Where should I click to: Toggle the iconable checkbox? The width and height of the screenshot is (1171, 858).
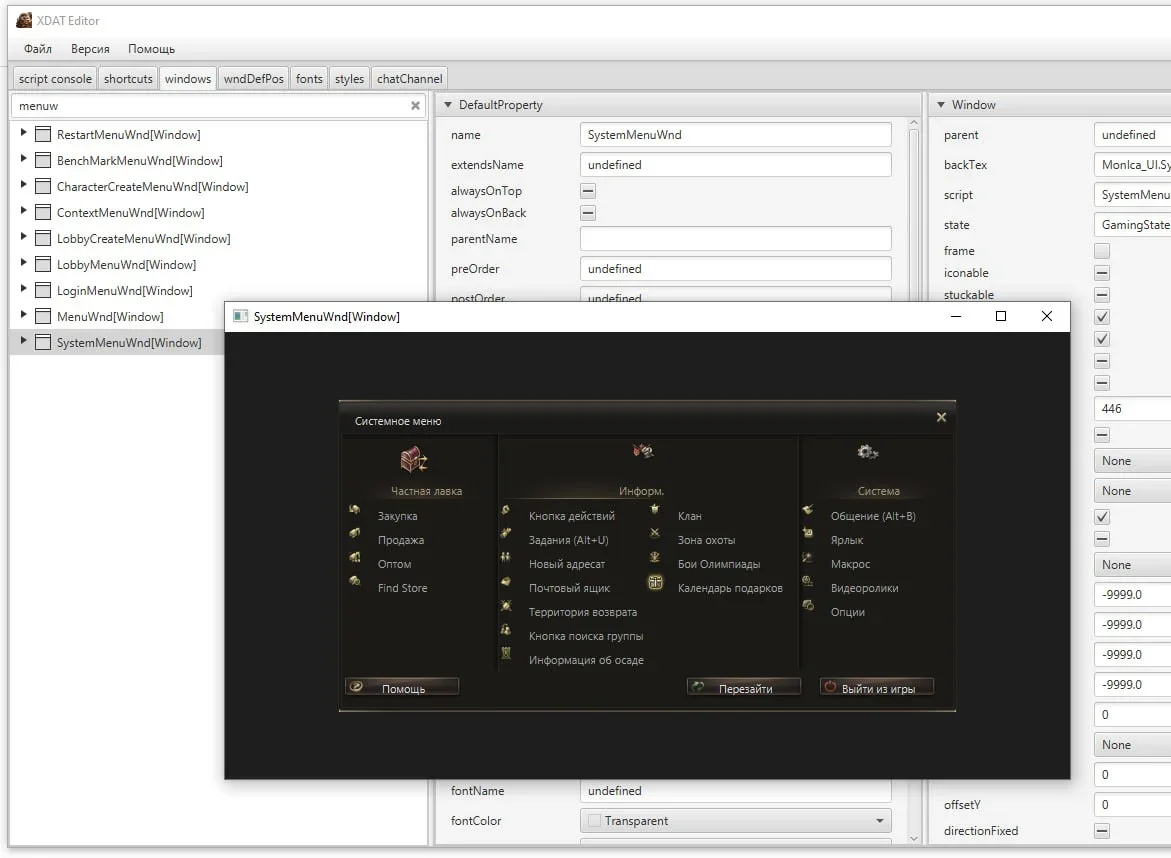pos(1102,273)
